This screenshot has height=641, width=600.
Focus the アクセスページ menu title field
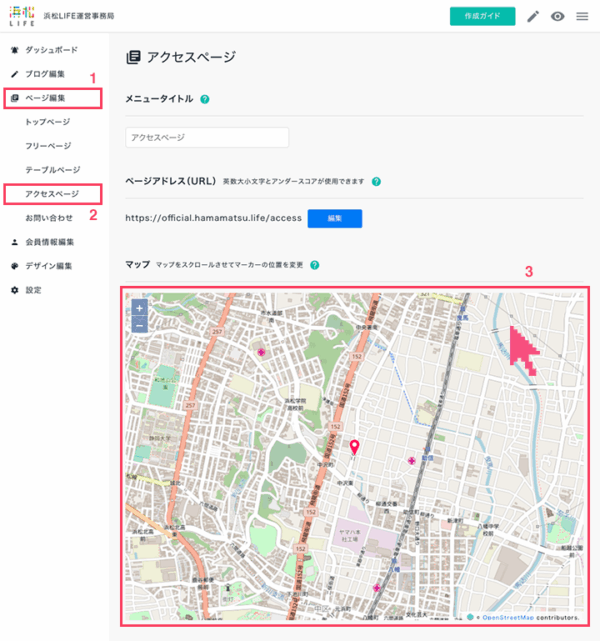tap(207, 137)
